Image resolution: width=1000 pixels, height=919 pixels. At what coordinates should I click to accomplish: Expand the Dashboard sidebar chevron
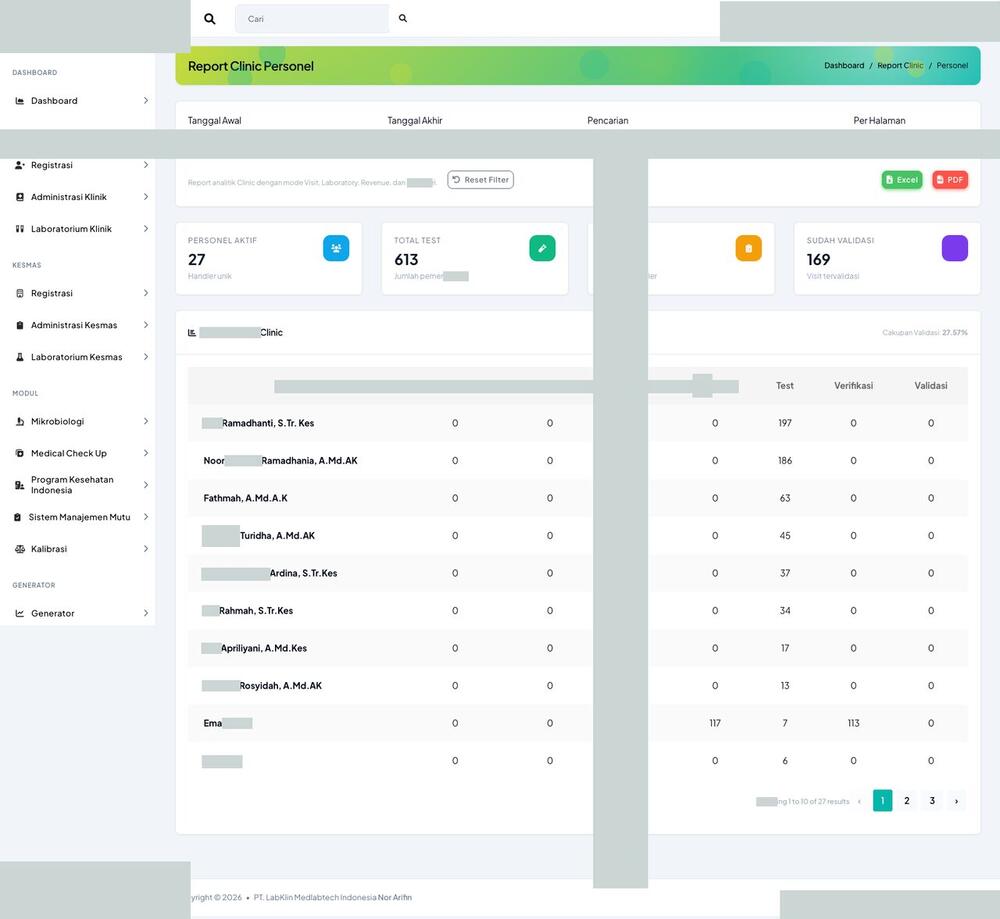click(145, 101)
